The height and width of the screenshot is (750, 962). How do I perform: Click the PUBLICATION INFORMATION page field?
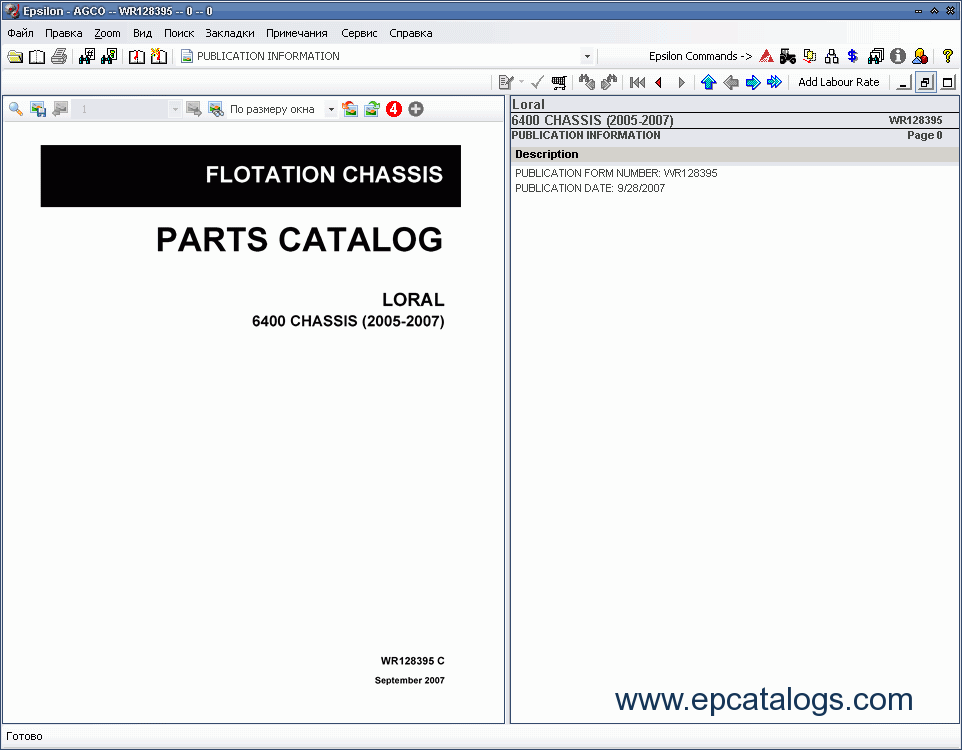point(387,56)
